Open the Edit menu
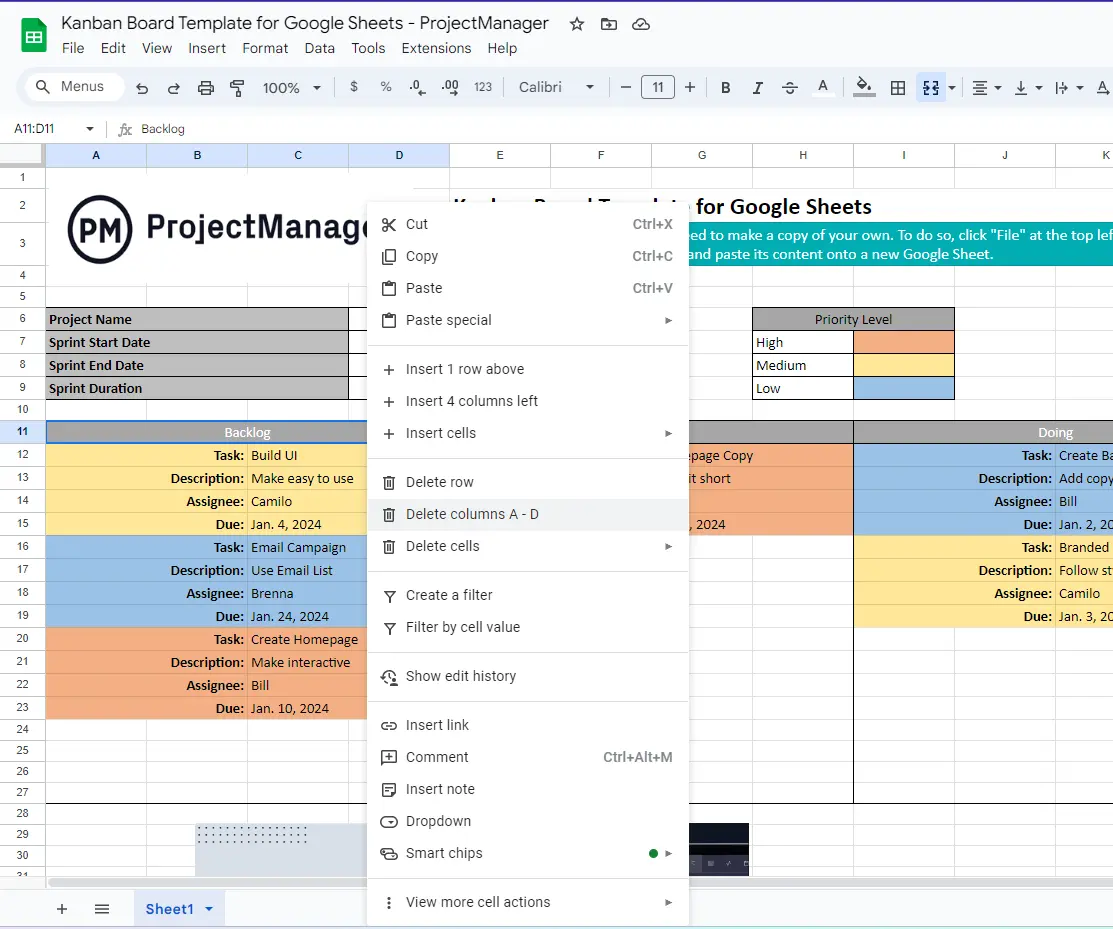The height and width of the screenshot is (929, 1113). 113,48
